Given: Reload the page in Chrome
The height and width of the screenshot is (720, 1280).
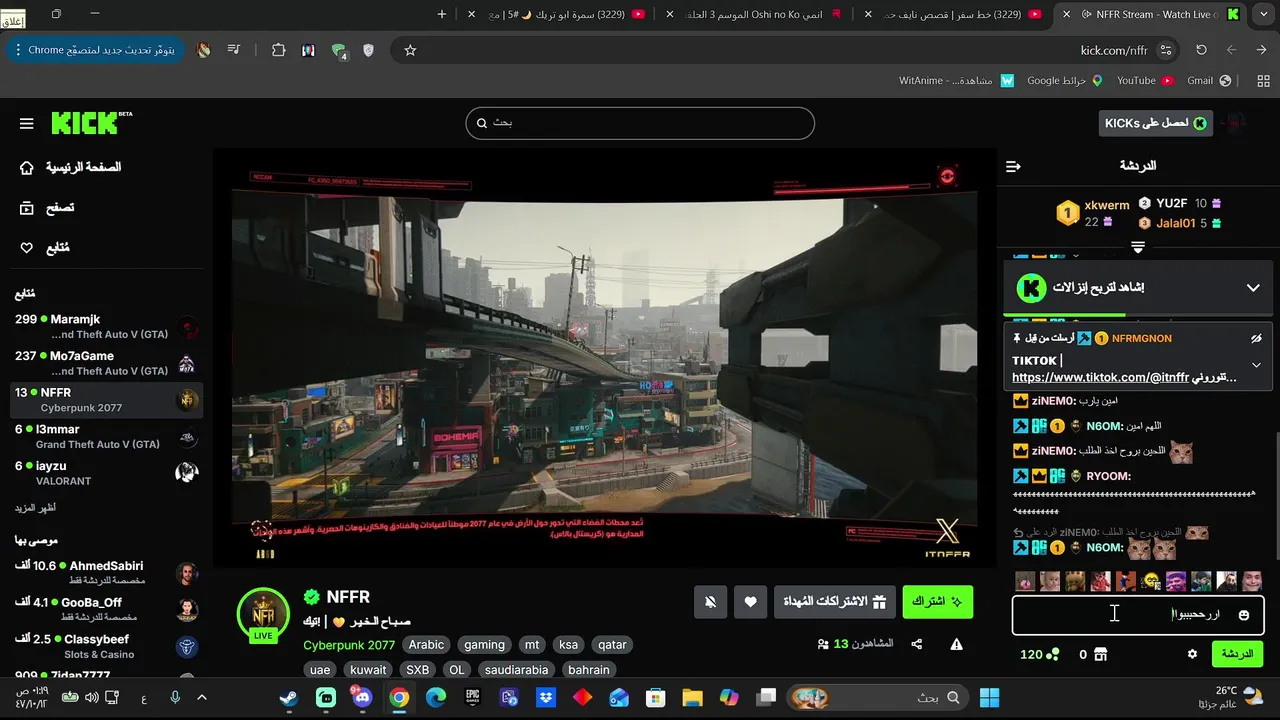Looking at the screenshot, I should pyautogui.click(x=1201, y=50).
